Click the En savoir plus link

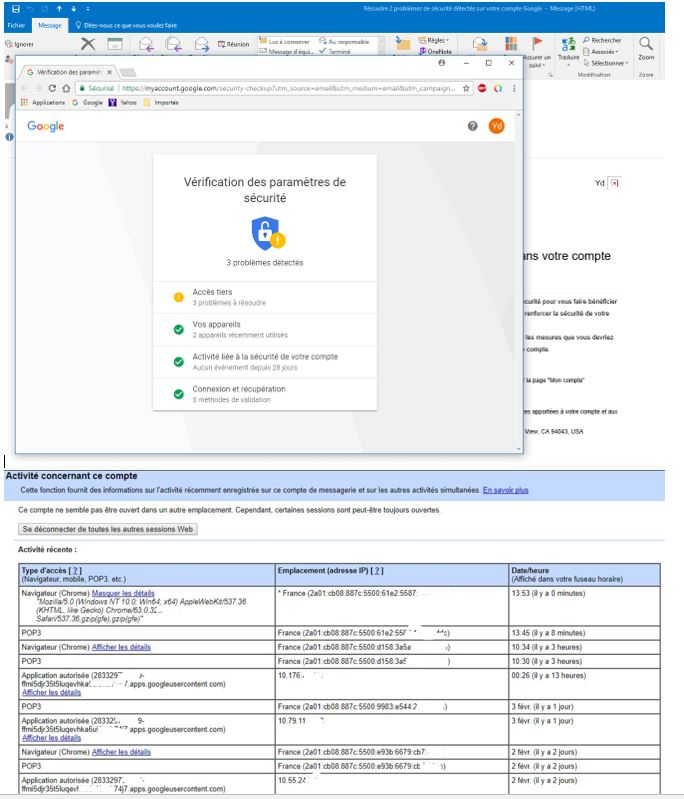[505, 490]
